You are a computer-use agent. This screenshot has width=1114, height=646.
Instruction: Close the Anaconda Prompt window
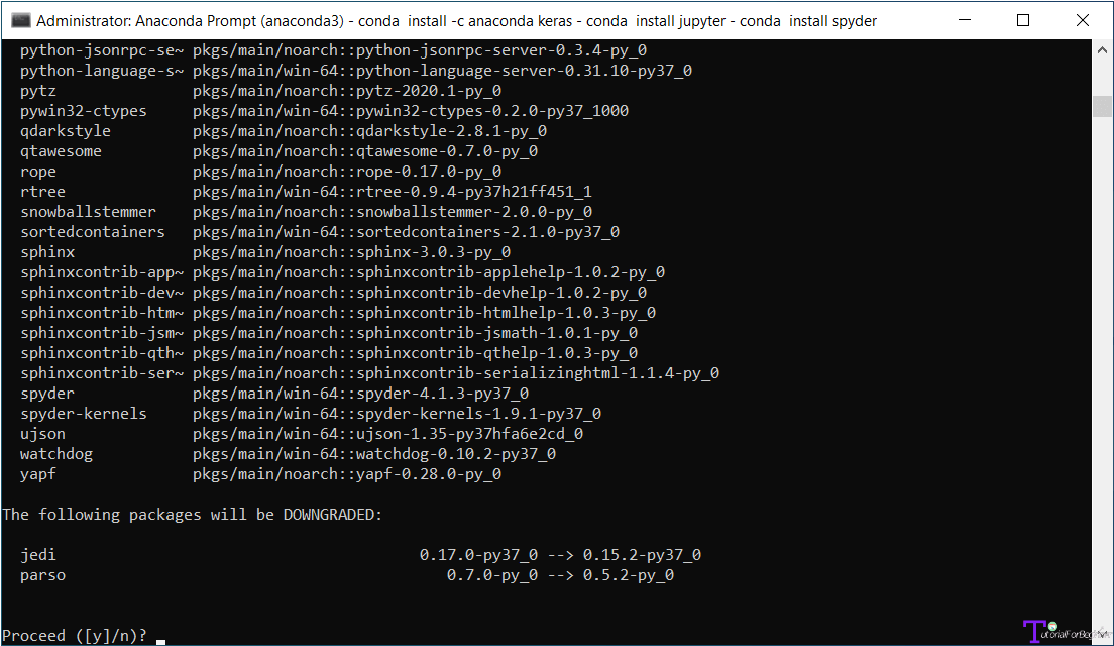coord(1083,20)
